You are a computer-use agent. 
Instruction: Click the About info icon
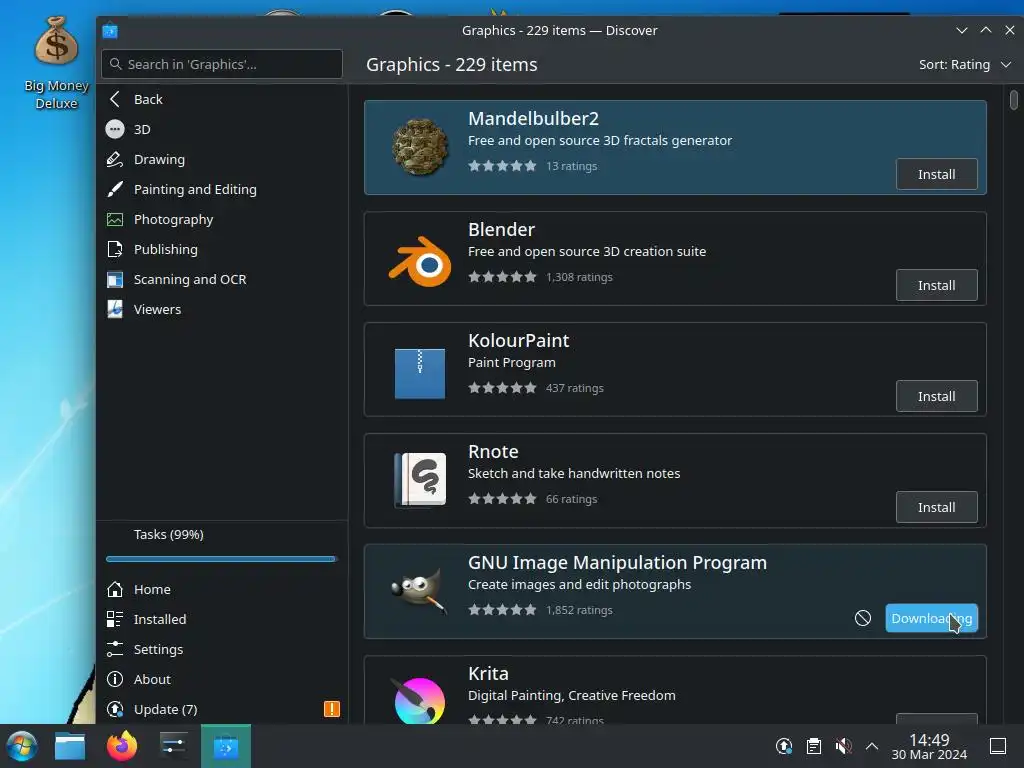tap(115, 679)
